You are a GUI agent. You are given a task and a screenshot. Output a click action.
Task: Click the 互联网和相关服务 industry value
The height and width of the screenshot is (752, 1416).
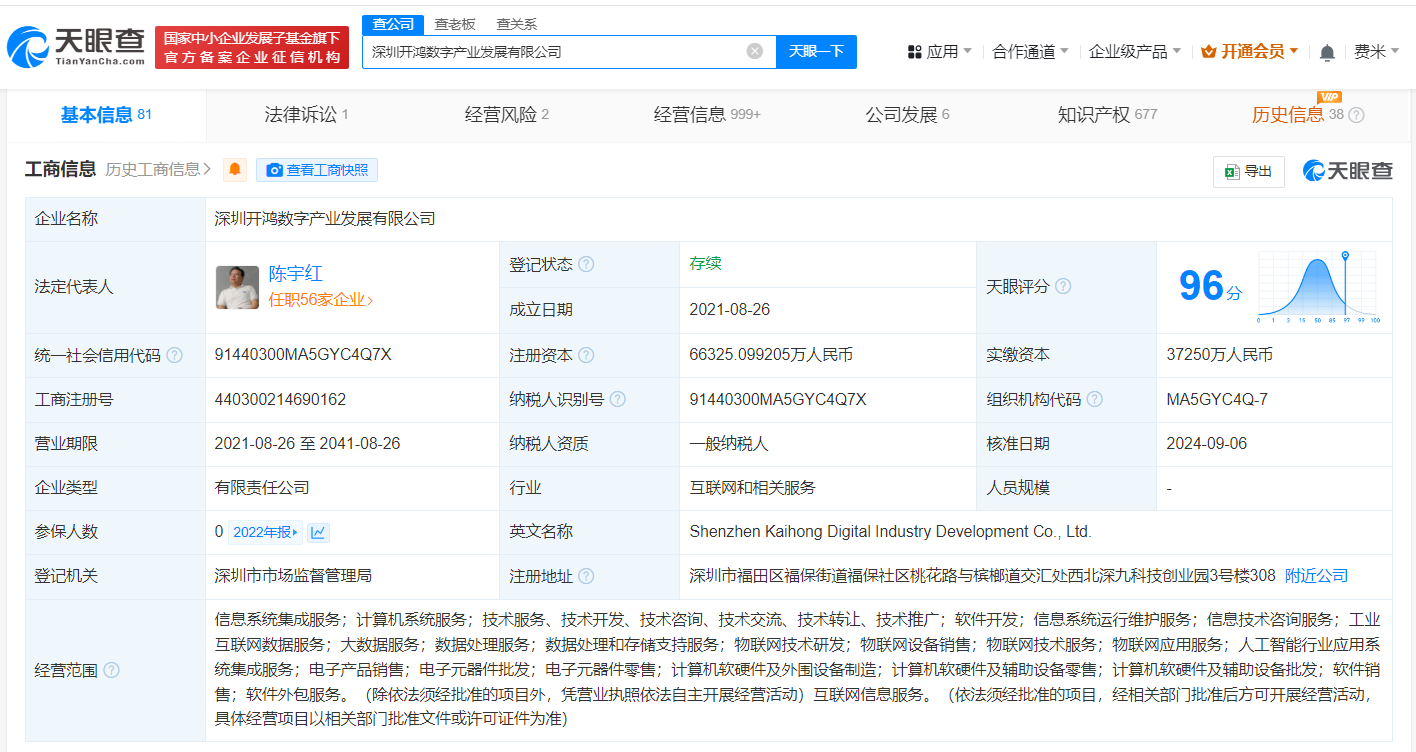pyautogui.click(x=753, y=488)
